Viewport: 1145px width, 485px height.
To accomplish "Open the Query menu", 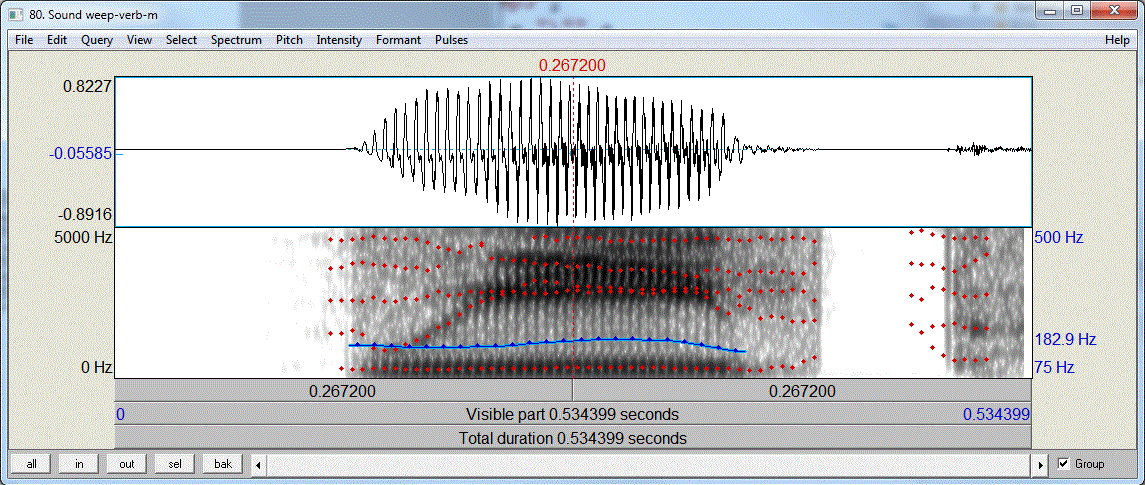I will coord(97,40).
